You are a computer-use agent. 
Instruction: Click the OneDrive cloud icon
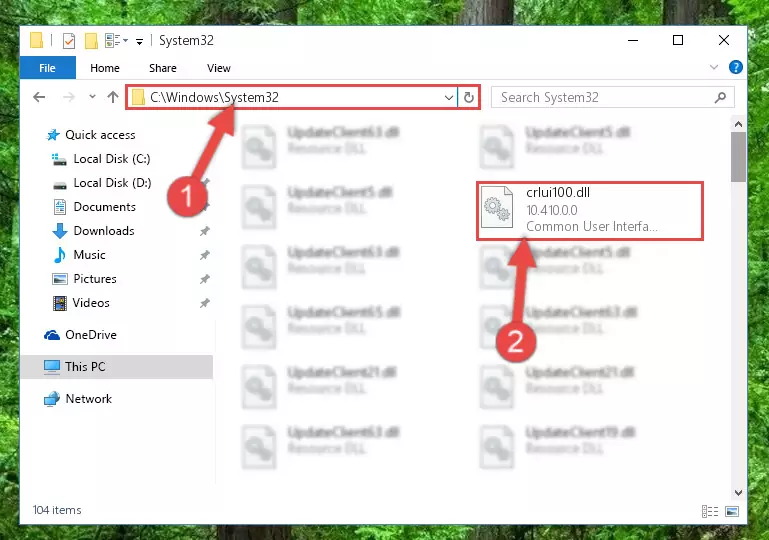point(52,335)
